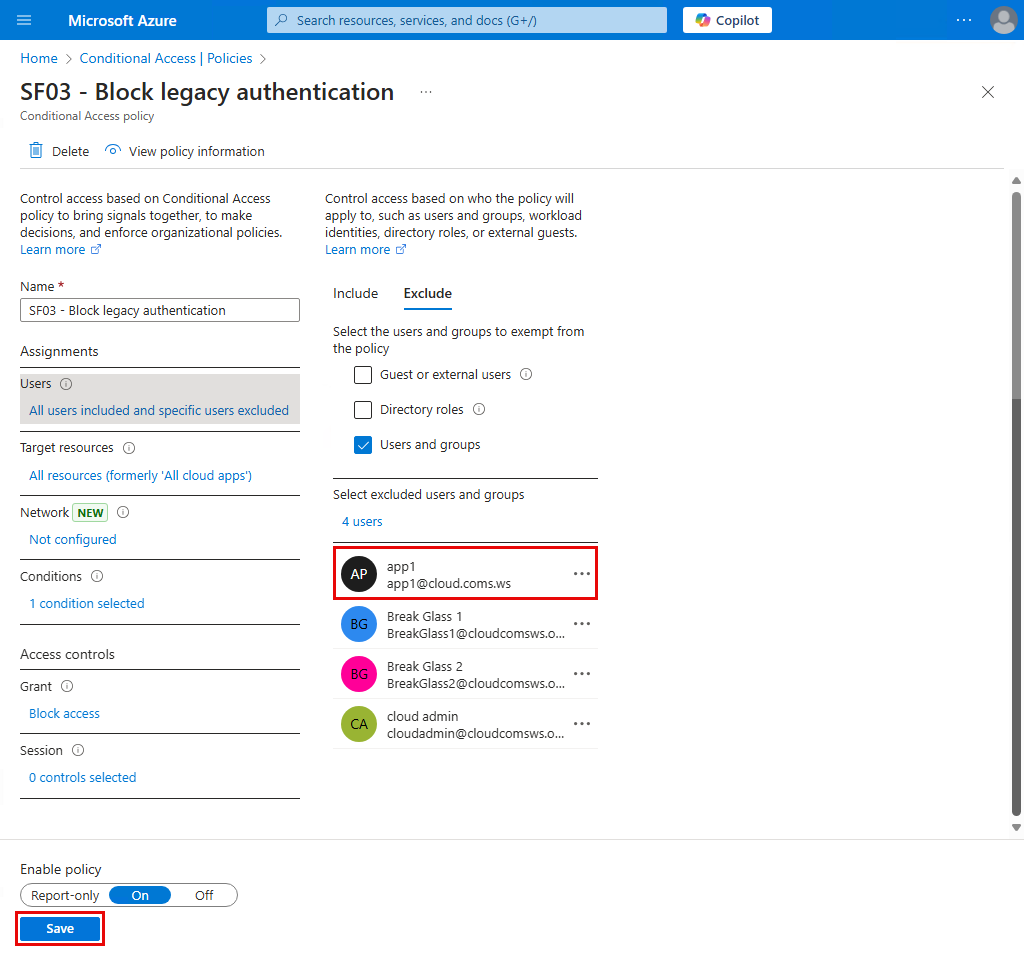The width and height of the screenshot is (1024, 961).
Task: Select app1@cloud.coms.ws text
Action: 449,584
